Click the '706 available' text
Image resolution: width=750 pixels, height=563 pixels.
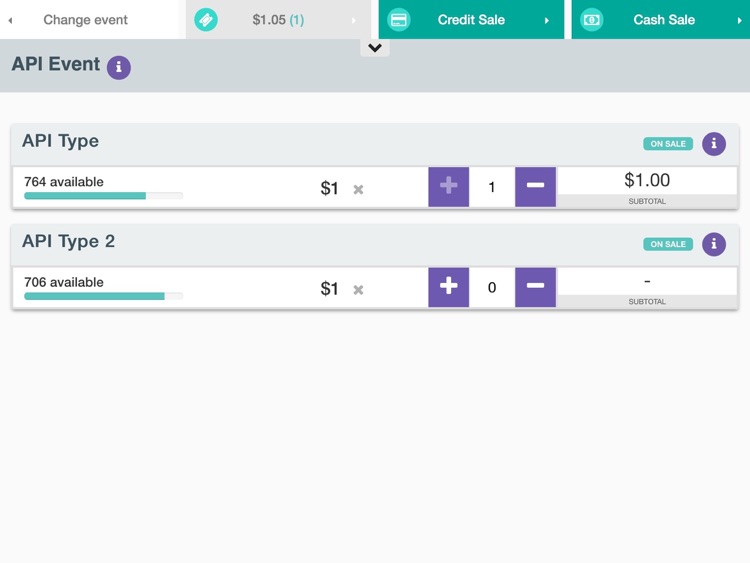pyautogui.click(x=64, y=282)
